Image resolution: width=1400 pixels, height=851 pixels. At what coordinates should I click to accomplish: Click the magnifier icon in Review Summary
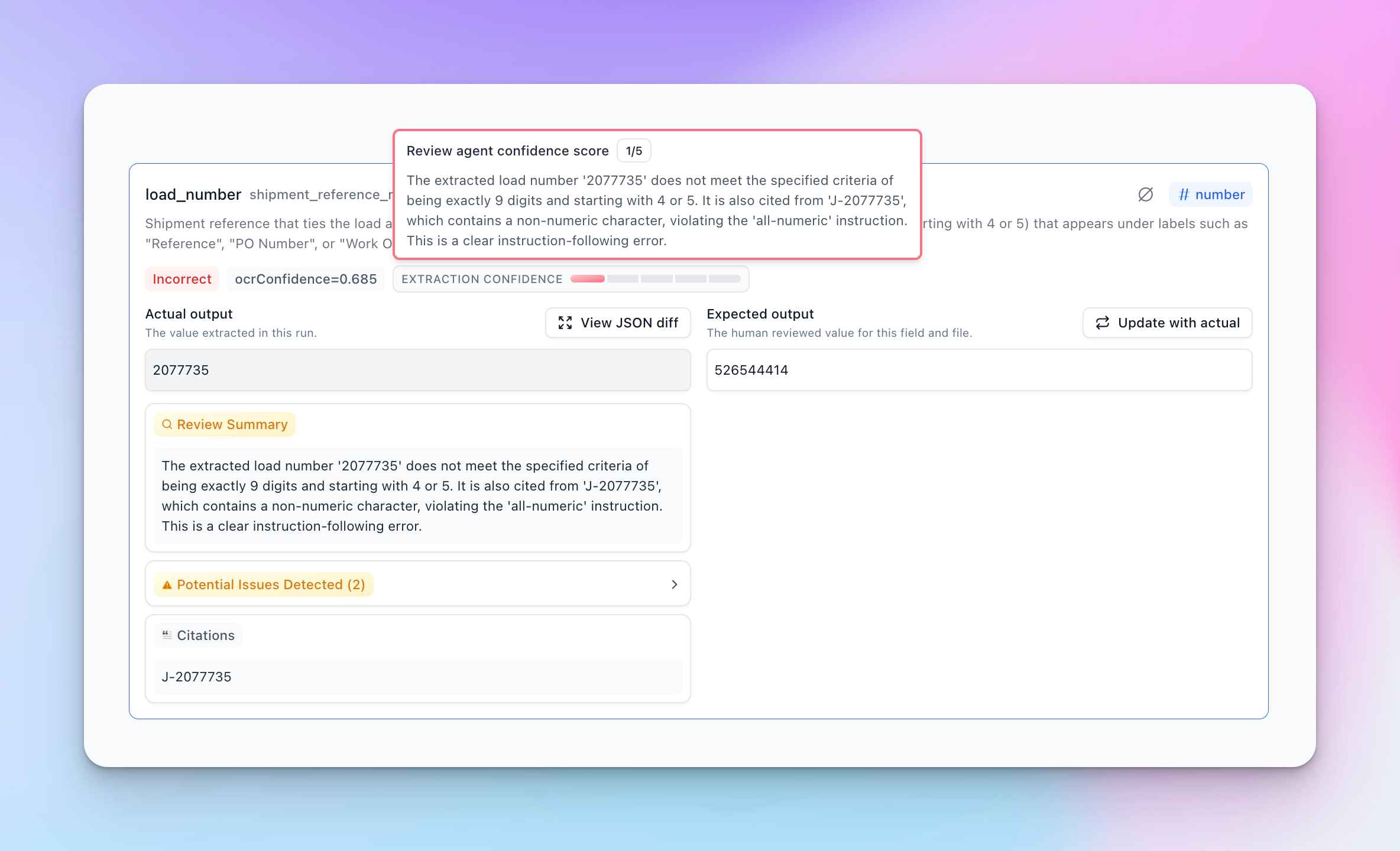(x=167, y=424)
